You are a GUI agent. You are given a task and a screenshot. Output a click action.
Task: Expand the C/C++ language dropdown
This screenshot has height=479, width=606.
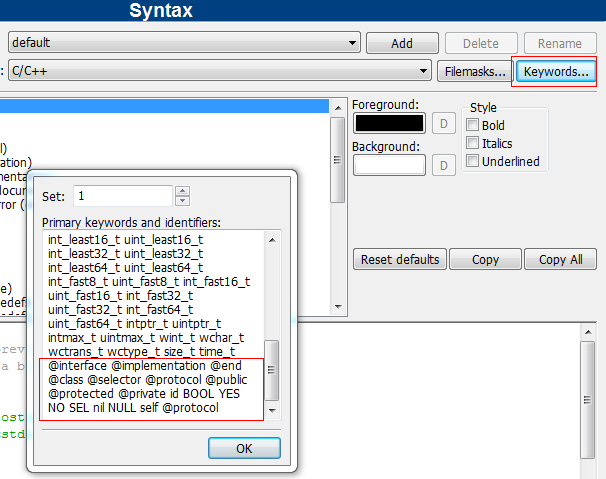coord(424,72)
